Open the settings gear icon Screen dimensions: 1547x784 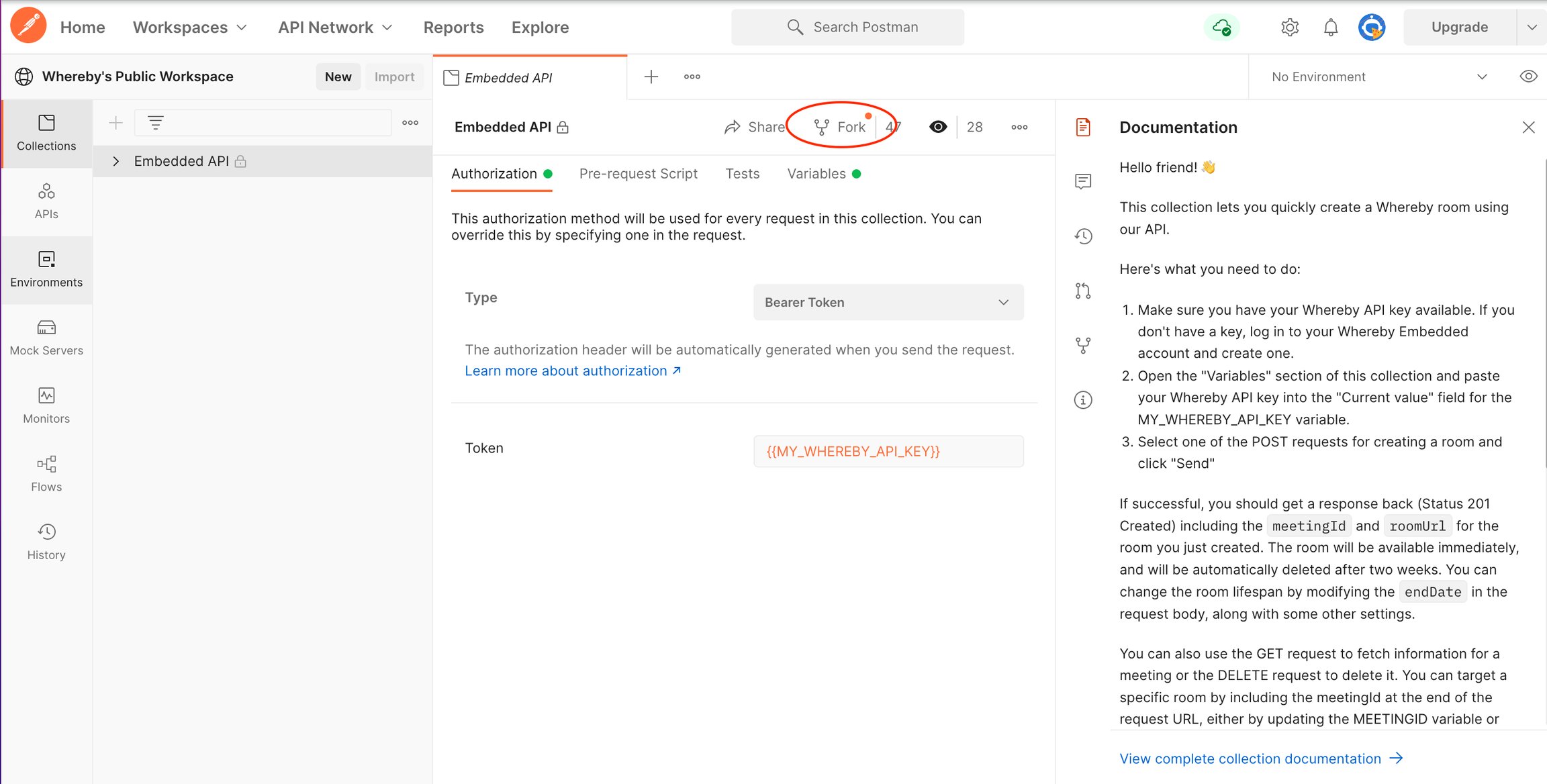(x=1290, y=28)
